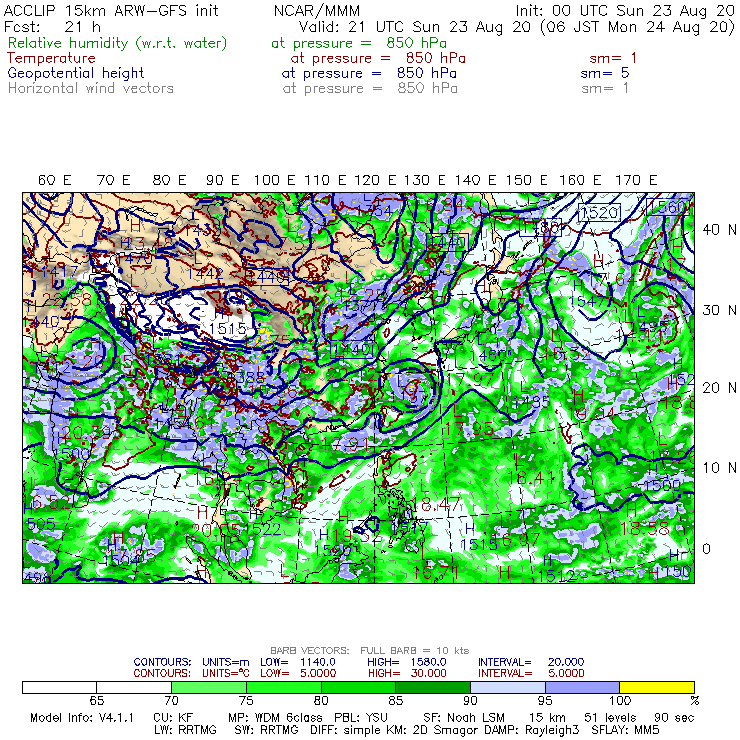Click the "100" colorbar tick label
Screen dimensions: 740x740
pyautogui.click(x=620, y=700)
